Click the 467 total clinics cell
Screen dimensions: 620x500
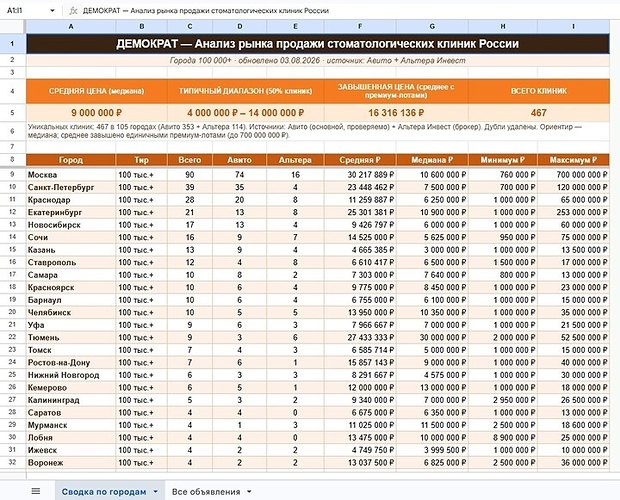[539, 113]
